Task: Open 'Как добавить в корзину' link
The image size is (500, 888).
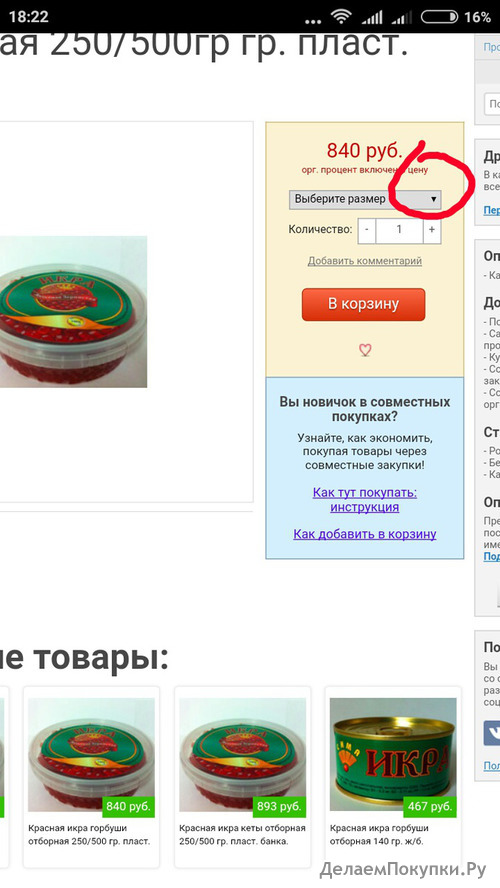Action: [365, 534]
